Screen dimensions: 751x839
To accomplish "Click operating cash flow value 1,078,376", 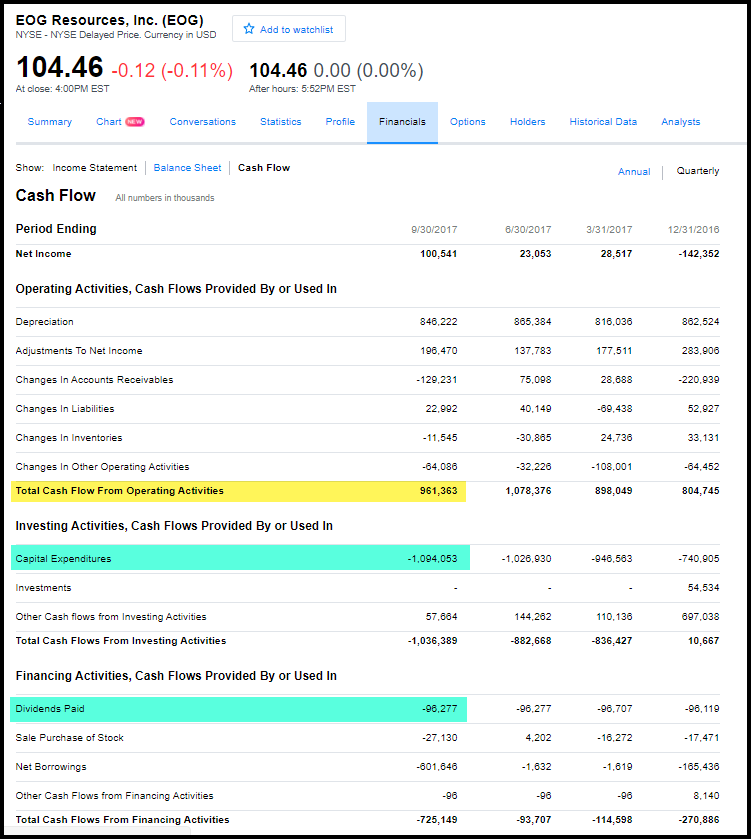I will point(528,491).
